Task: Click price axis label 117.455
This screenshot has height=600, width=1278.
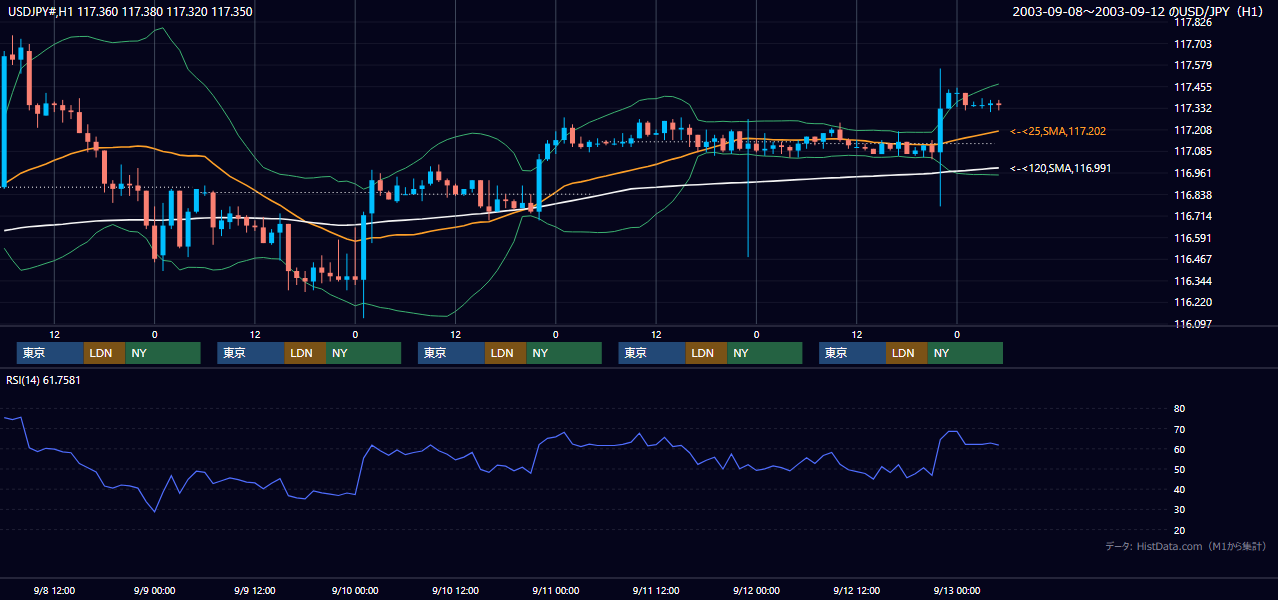Action: tap(1192, 87)
